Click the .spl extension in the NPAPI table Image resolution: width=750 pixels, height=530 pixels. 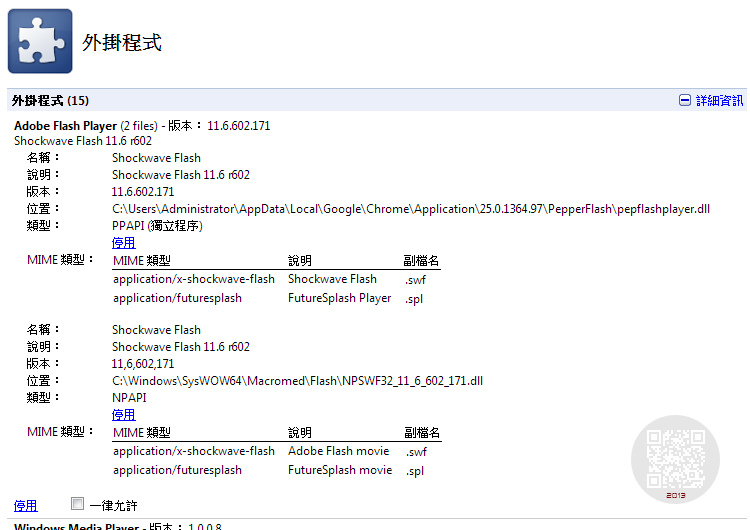click(x=415, y=471)
